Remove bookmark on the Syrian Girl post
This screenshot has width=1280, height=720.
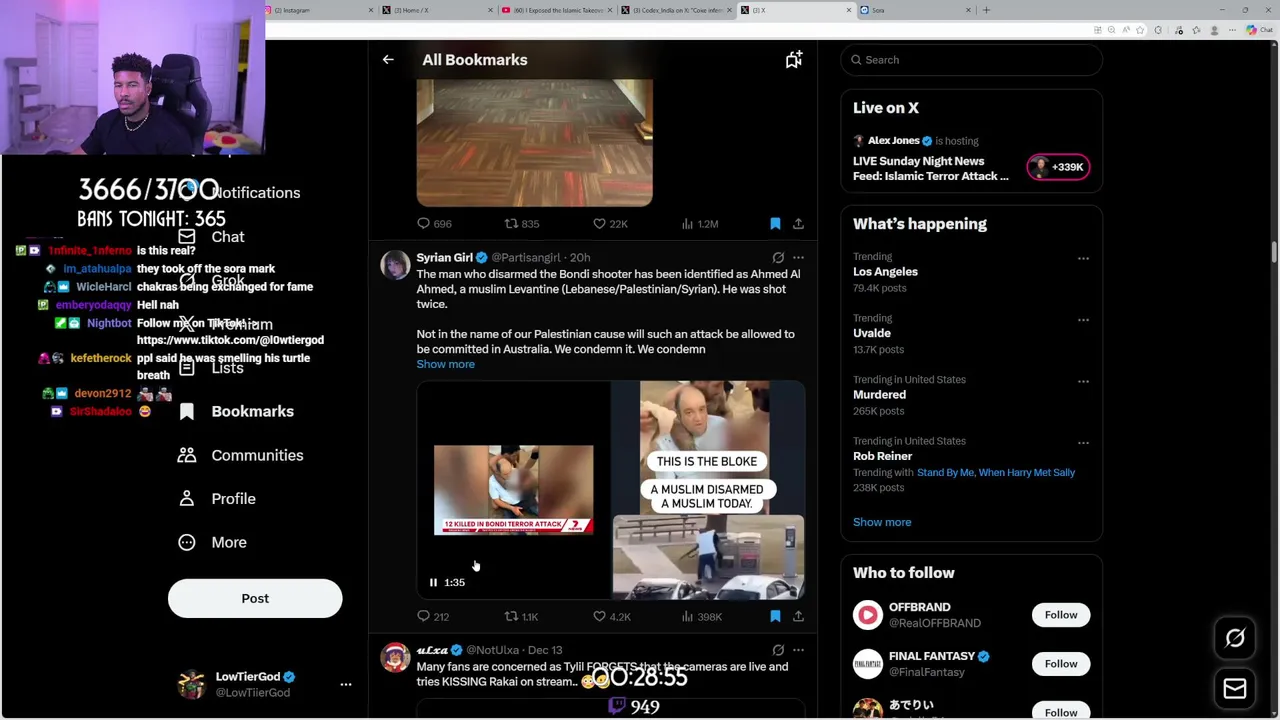pos(775,616)
